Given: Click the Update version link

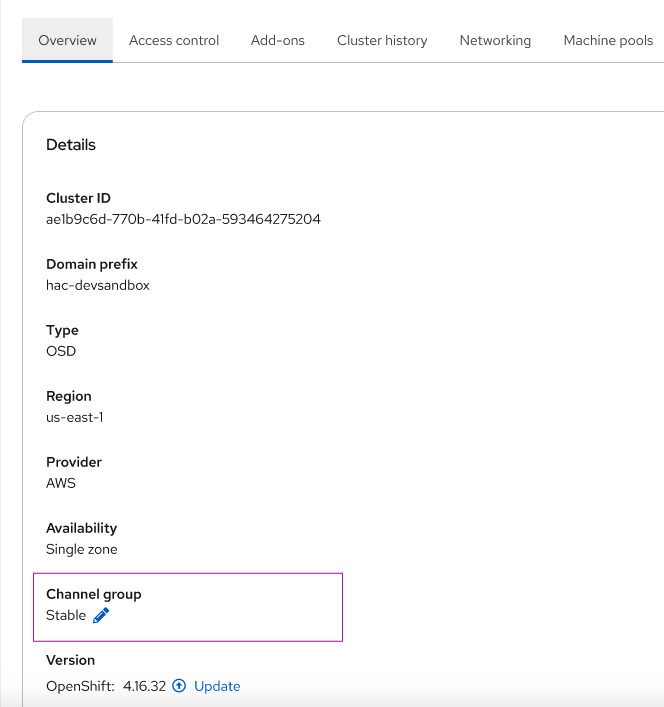Looking at the screenshot, I should pyautogui.click(x=217, y=686).
